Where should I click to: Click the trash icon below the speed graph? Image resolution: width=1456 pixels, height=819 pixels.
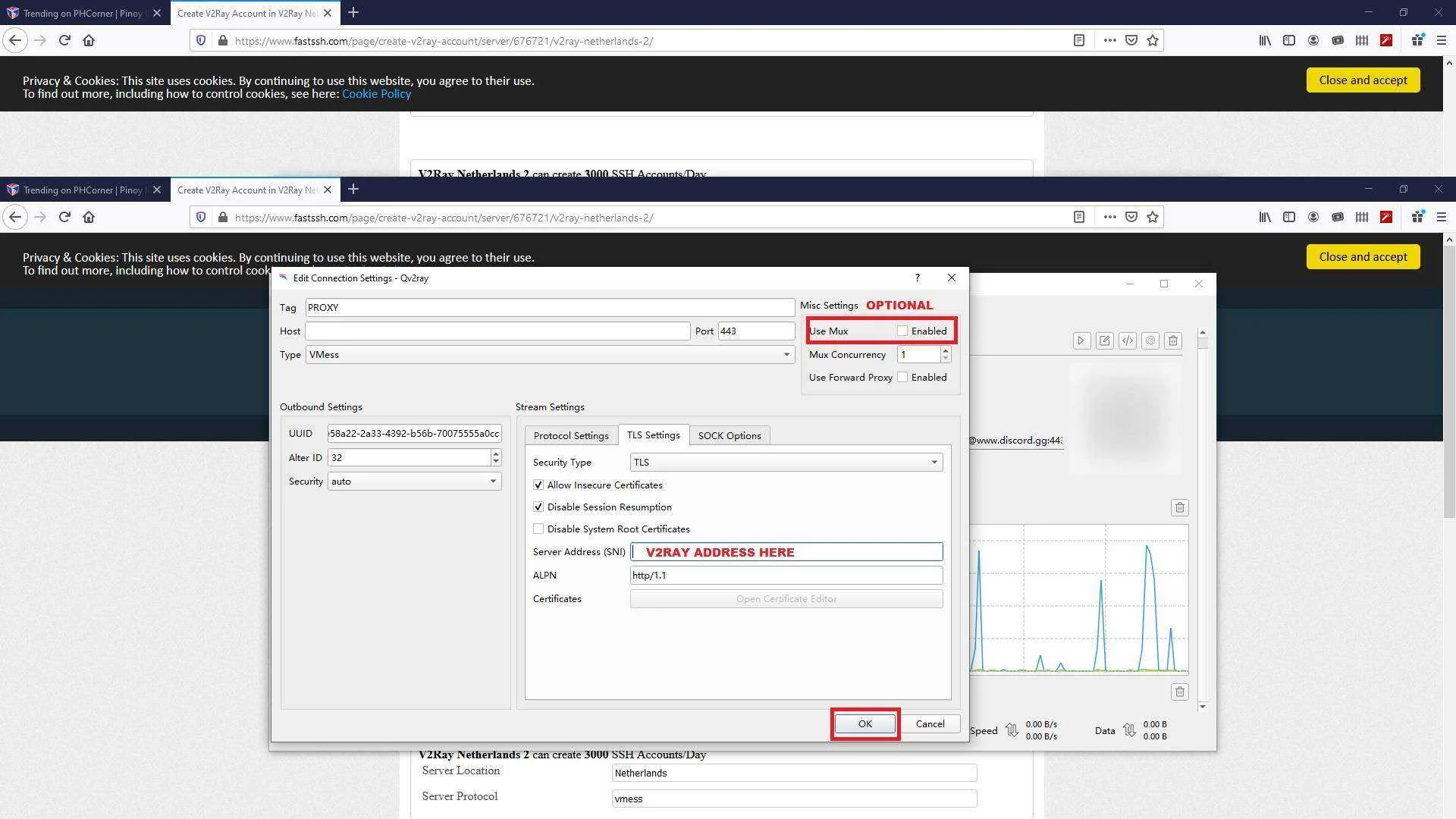(x=1179, y=692)
